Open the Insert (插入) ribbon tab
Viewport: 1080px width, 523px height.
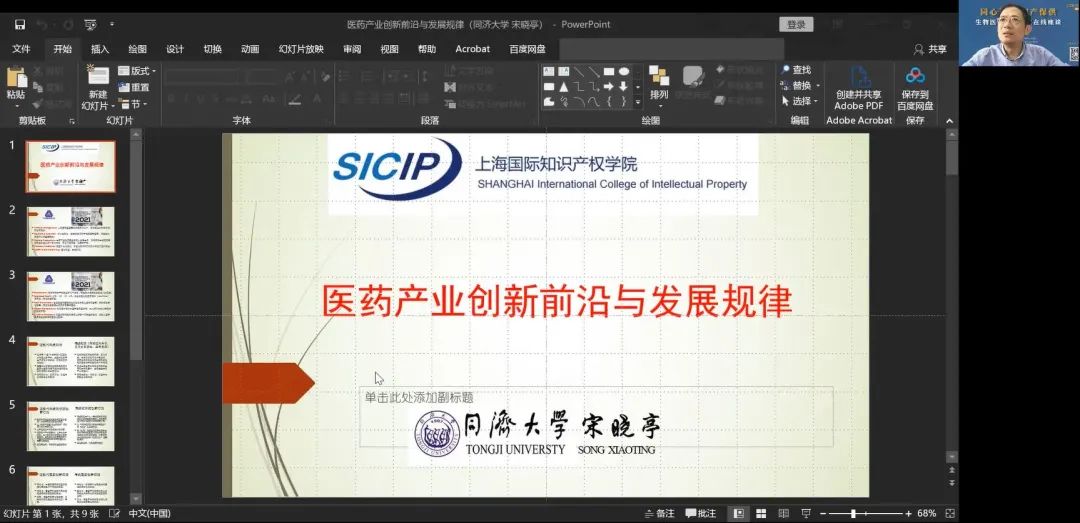tap(100, 49)
